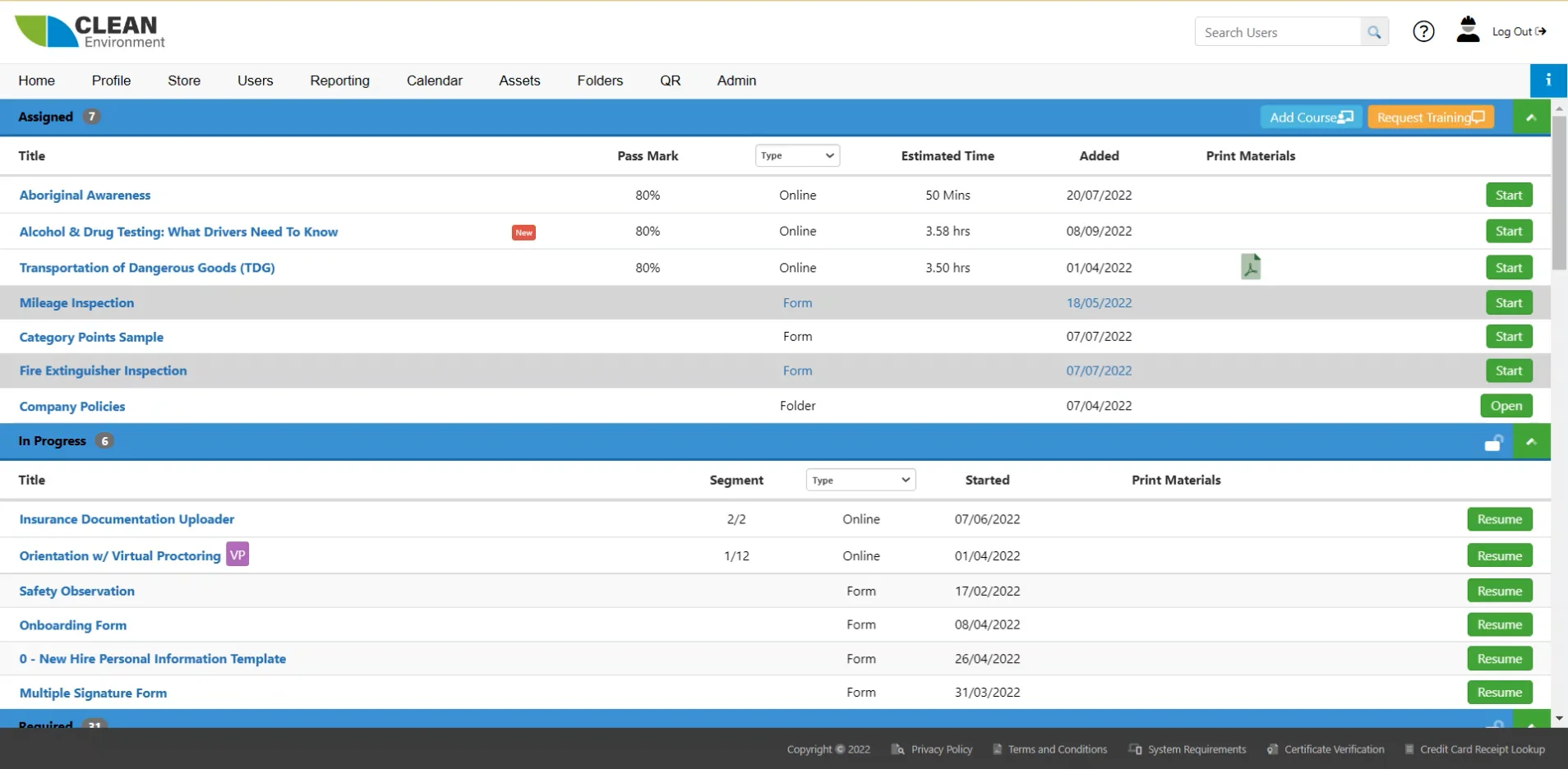Viewport: 1568px width, 769px height.
Task: Open the PDF print materials for Transportation course
Action: 1251,266
